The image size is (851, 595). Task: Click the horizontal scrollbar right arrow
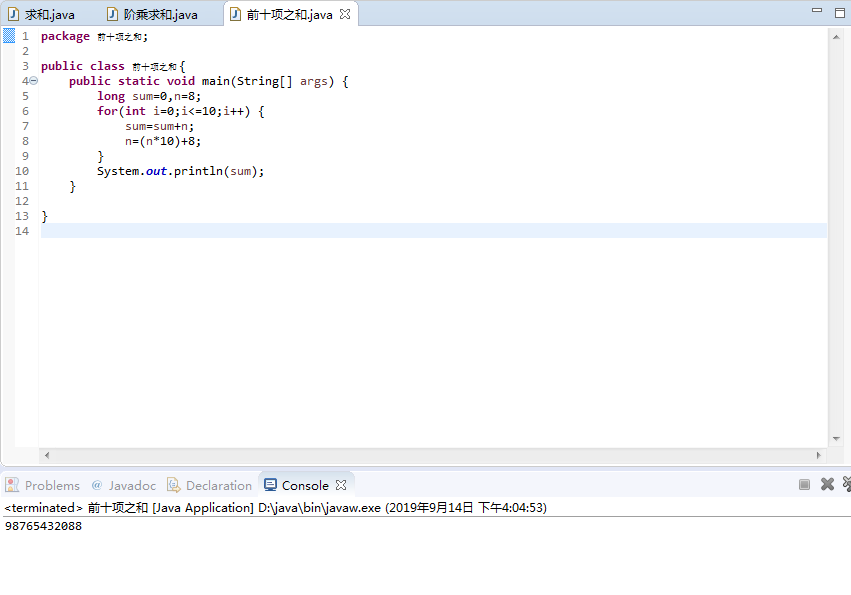818,455
